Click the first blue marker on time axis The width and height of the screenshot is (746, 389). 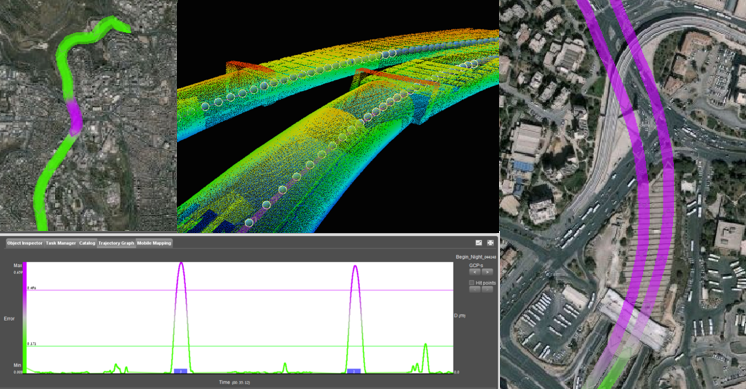pyautogui.click(x=180, y=371)
